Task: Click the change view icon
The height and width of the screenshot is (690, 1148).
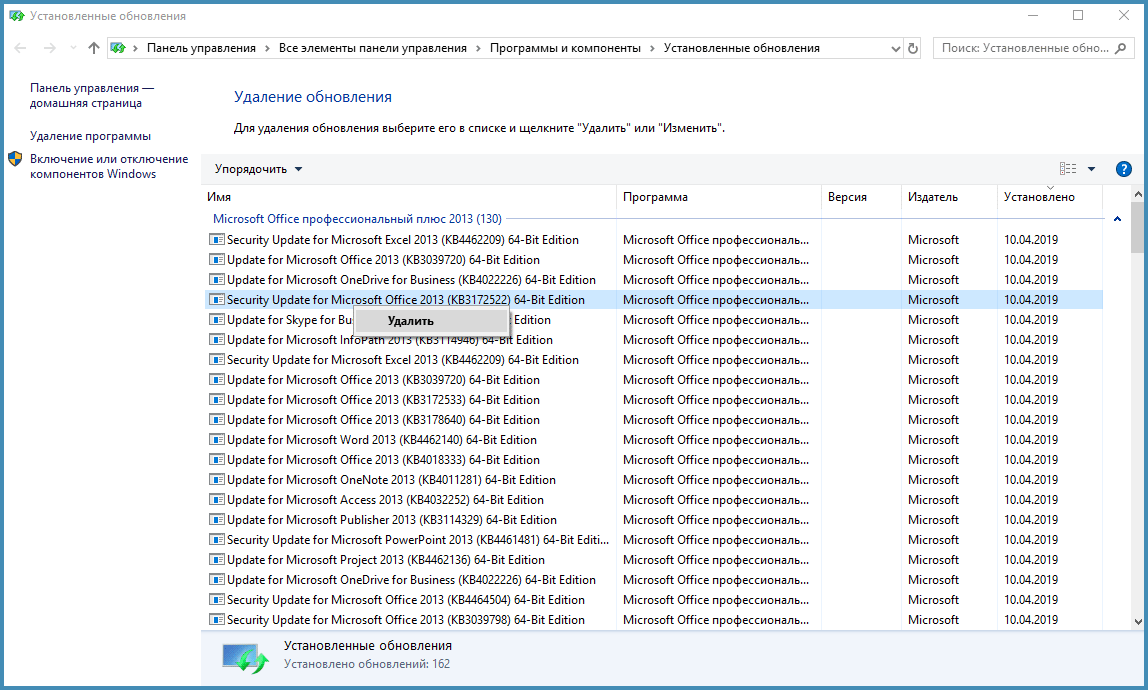Action: 1068,169
